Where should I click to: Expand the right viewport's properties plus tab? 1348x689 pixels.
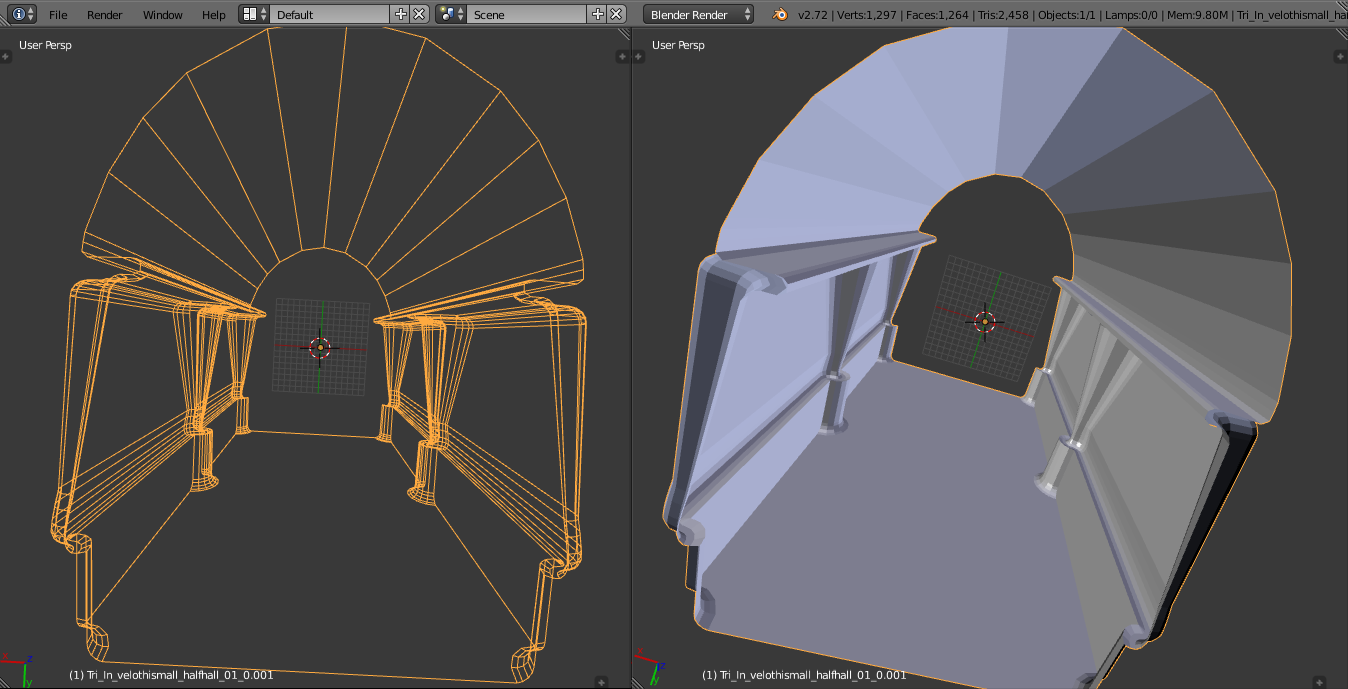click(1340, 57)
